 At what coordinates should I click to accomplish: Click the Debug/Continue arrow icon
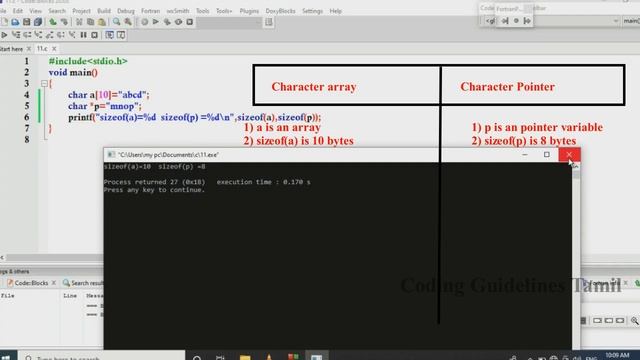coord(4,35)
